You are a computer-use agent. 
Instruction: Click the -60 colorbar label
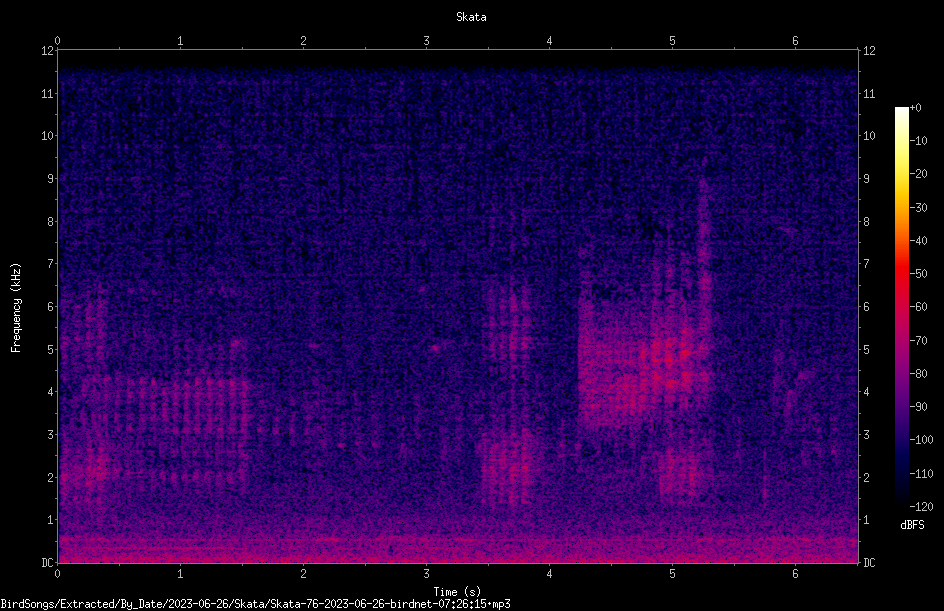click(918, 307)
